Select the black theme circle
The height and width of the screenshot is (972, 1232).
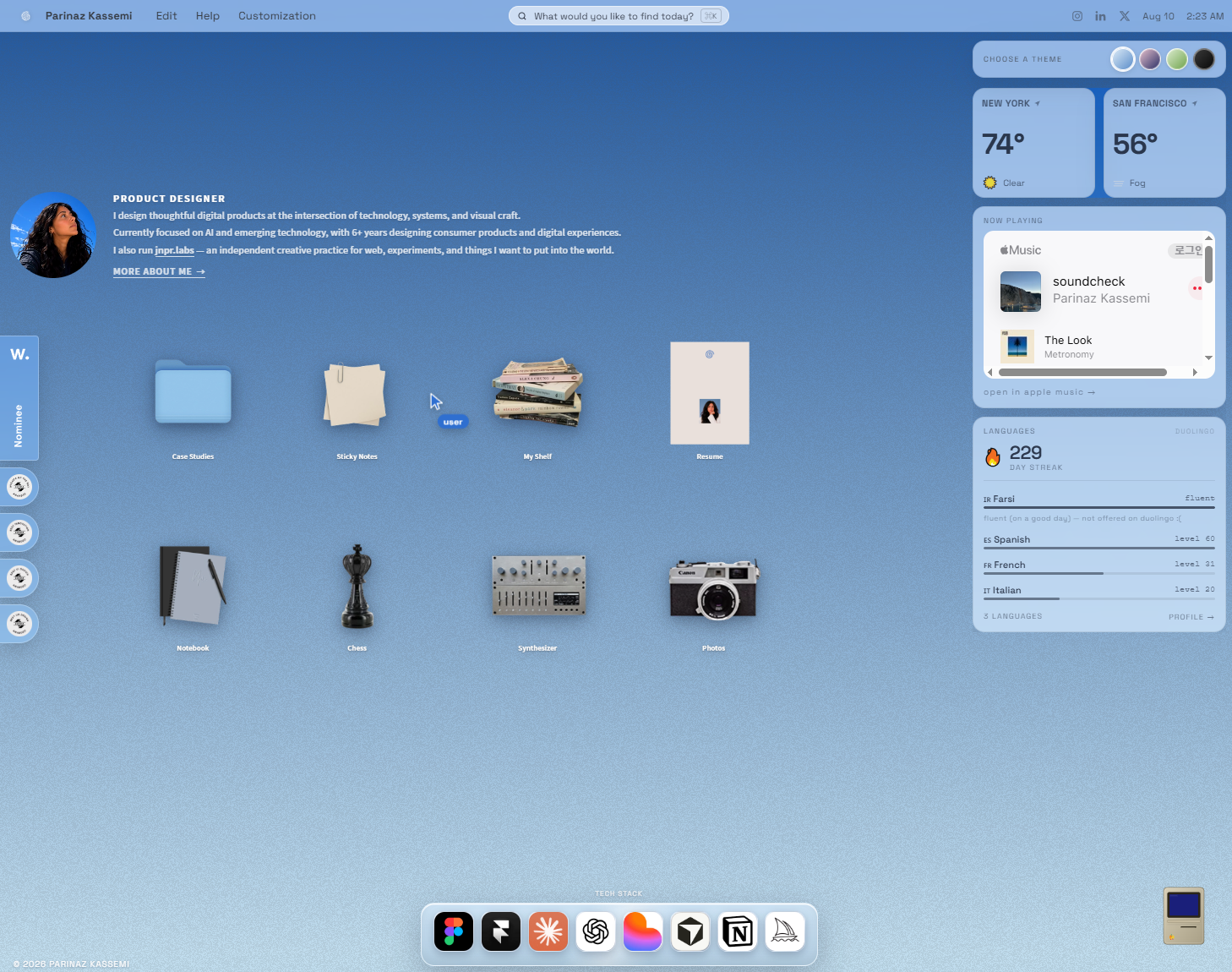point(1204,59)
